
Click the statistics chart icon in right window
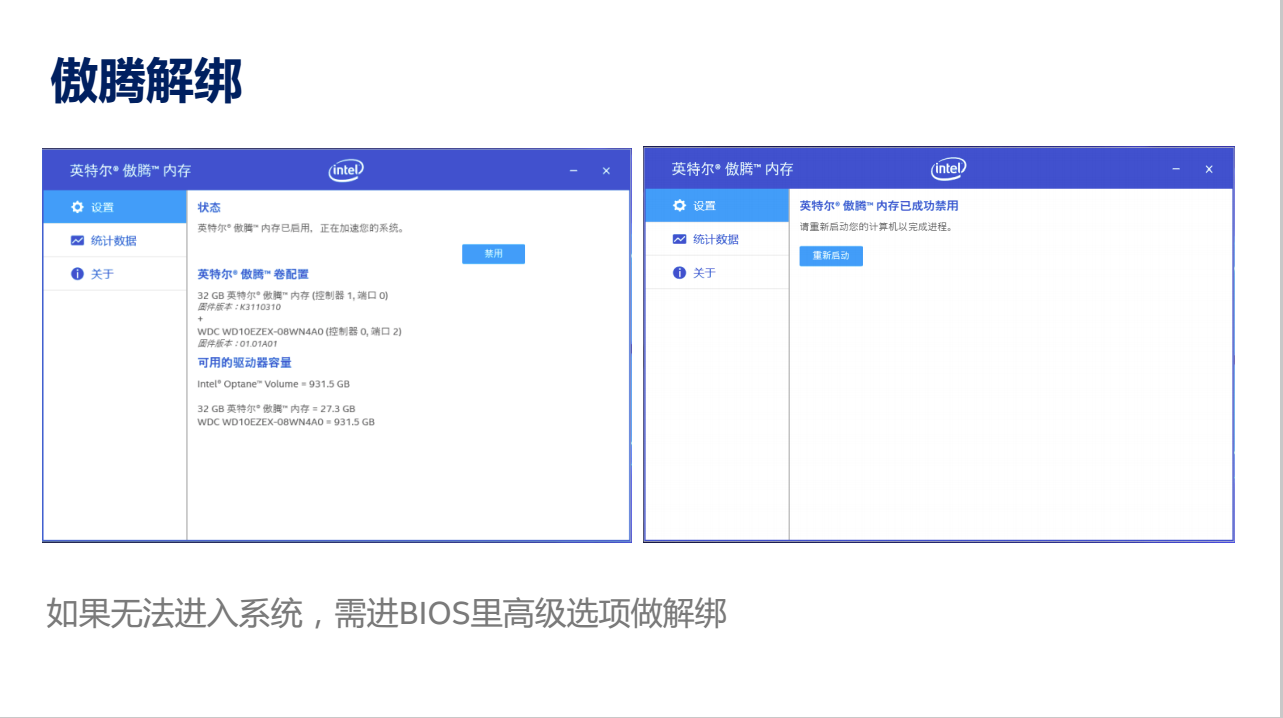(680, 239)
